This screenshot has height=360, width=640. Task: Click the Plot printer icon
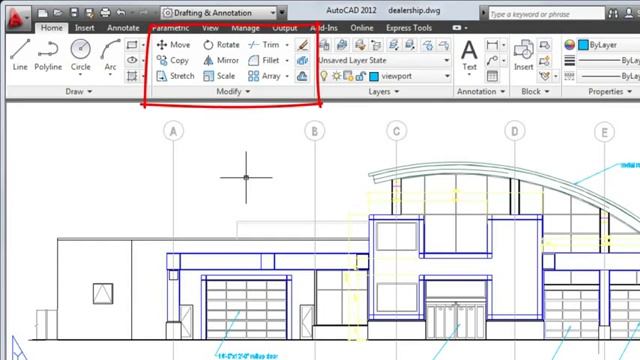105,13
